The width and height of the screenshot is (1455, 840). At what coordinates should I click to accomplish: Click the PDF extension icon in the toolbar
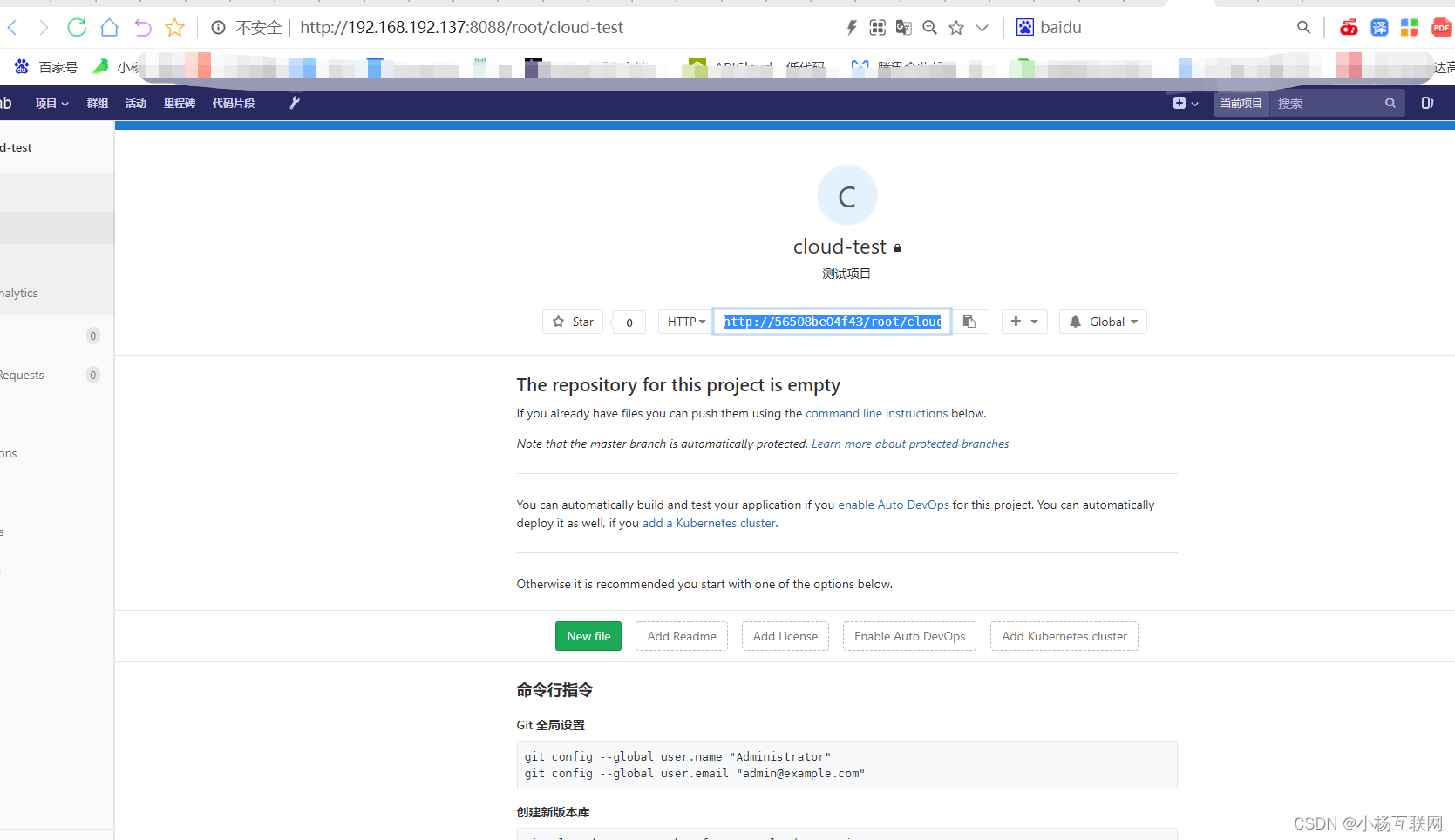(x=1442, y=27)
